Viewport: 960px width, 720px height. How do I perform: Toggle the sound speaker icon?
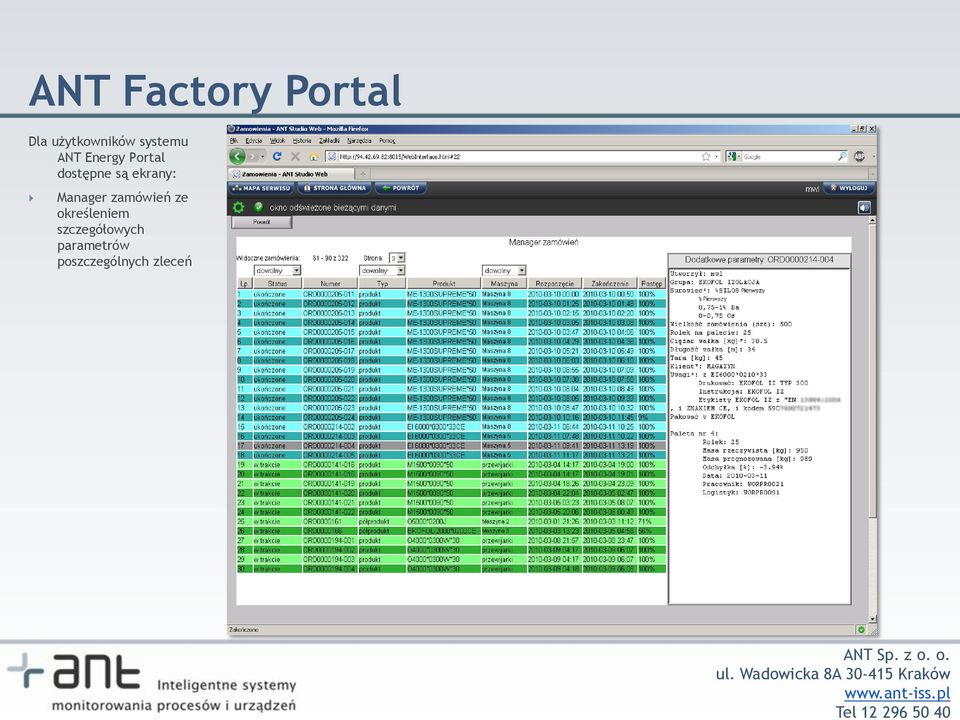coord(864,208)
